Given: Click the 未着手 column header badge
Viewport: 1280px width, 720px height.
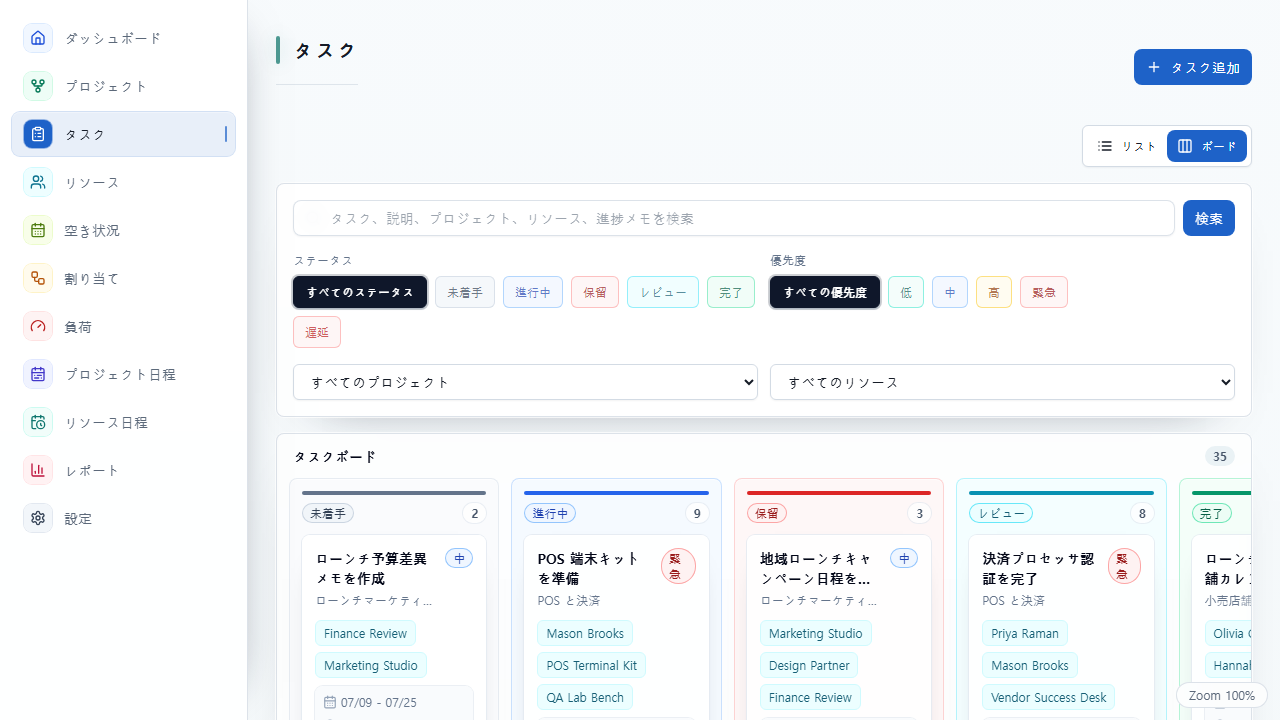Looking at the screenshot, I should point(328,513).
